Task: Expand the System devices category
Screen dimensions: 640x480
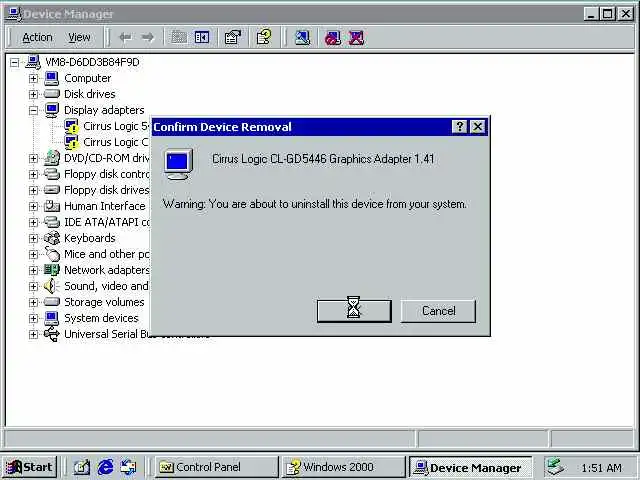Action: (33, 318)
